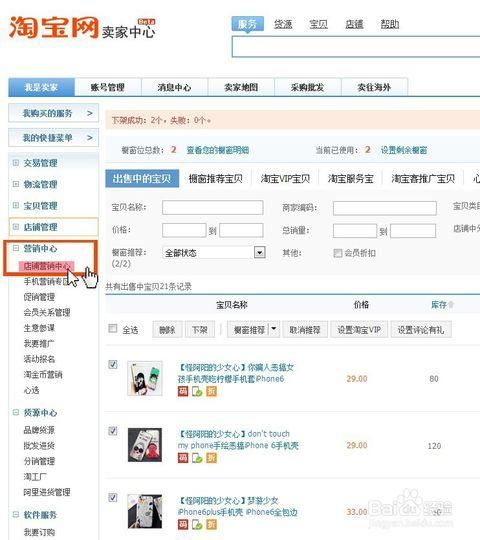Open the 淘宝VIP宝贝 tab
The image size is (480, 540).
pos(285,178)
